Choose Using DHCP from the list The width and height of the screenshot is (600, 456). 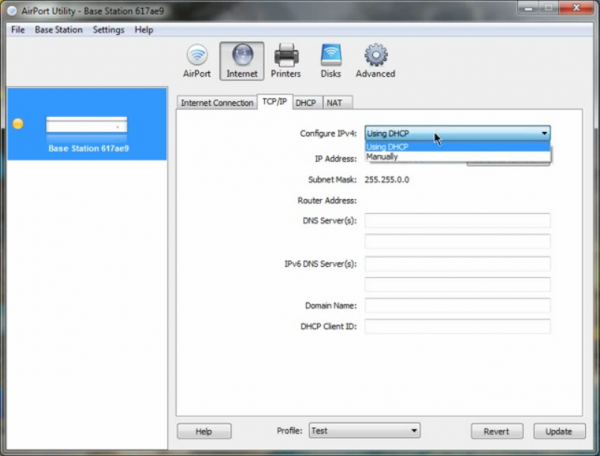tap(458, 147)
